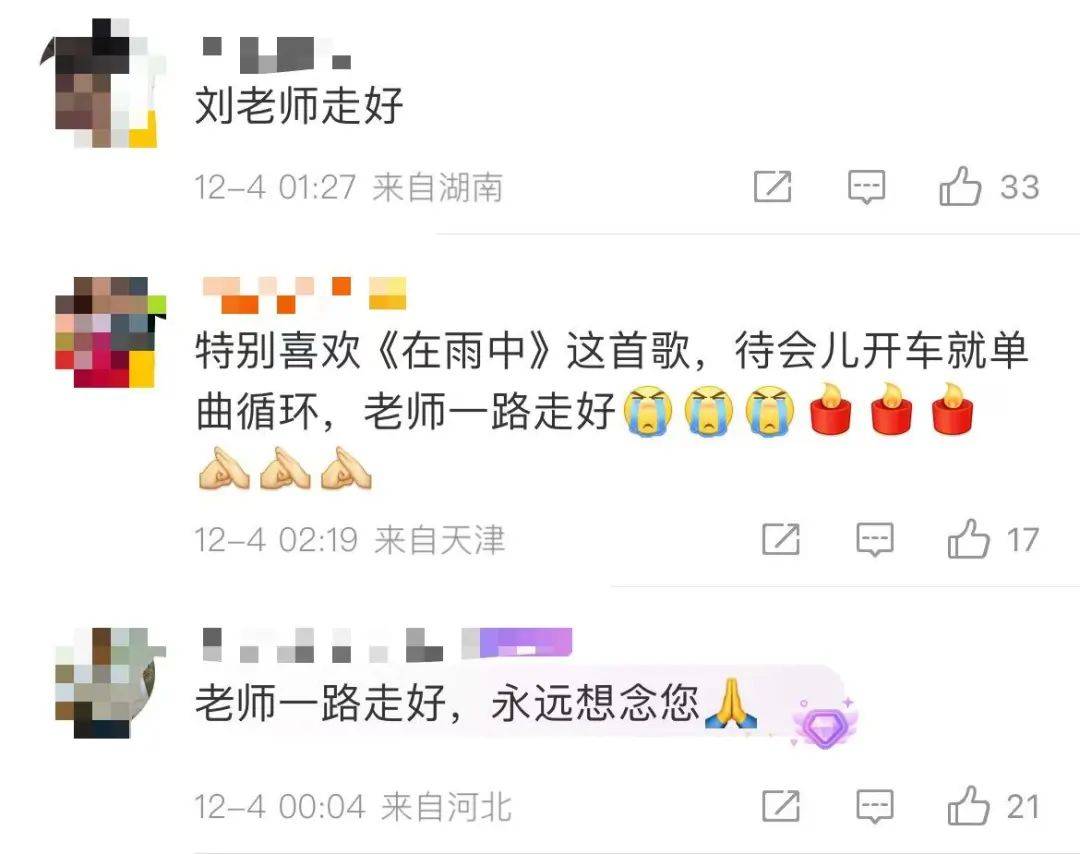Like the 刘老师走好 comment
Viewport: 1080px width, 854px height.
[959, 187]
